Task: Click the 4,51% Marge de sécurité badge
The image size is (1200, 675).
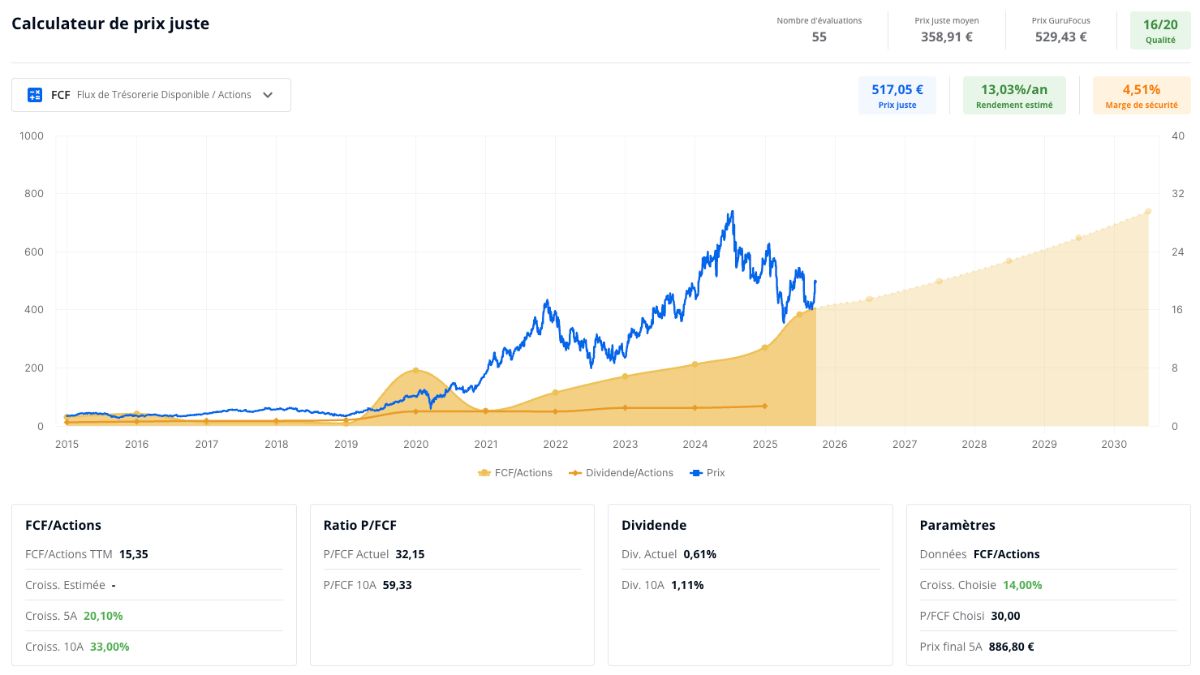Action: (1141, 96)
